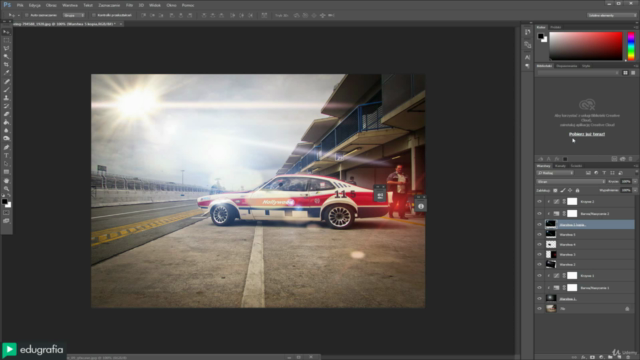This screenshot has width=640, height=360.
Task: Select the Rectangular Marquee tool
Action: tap(6, 40)
